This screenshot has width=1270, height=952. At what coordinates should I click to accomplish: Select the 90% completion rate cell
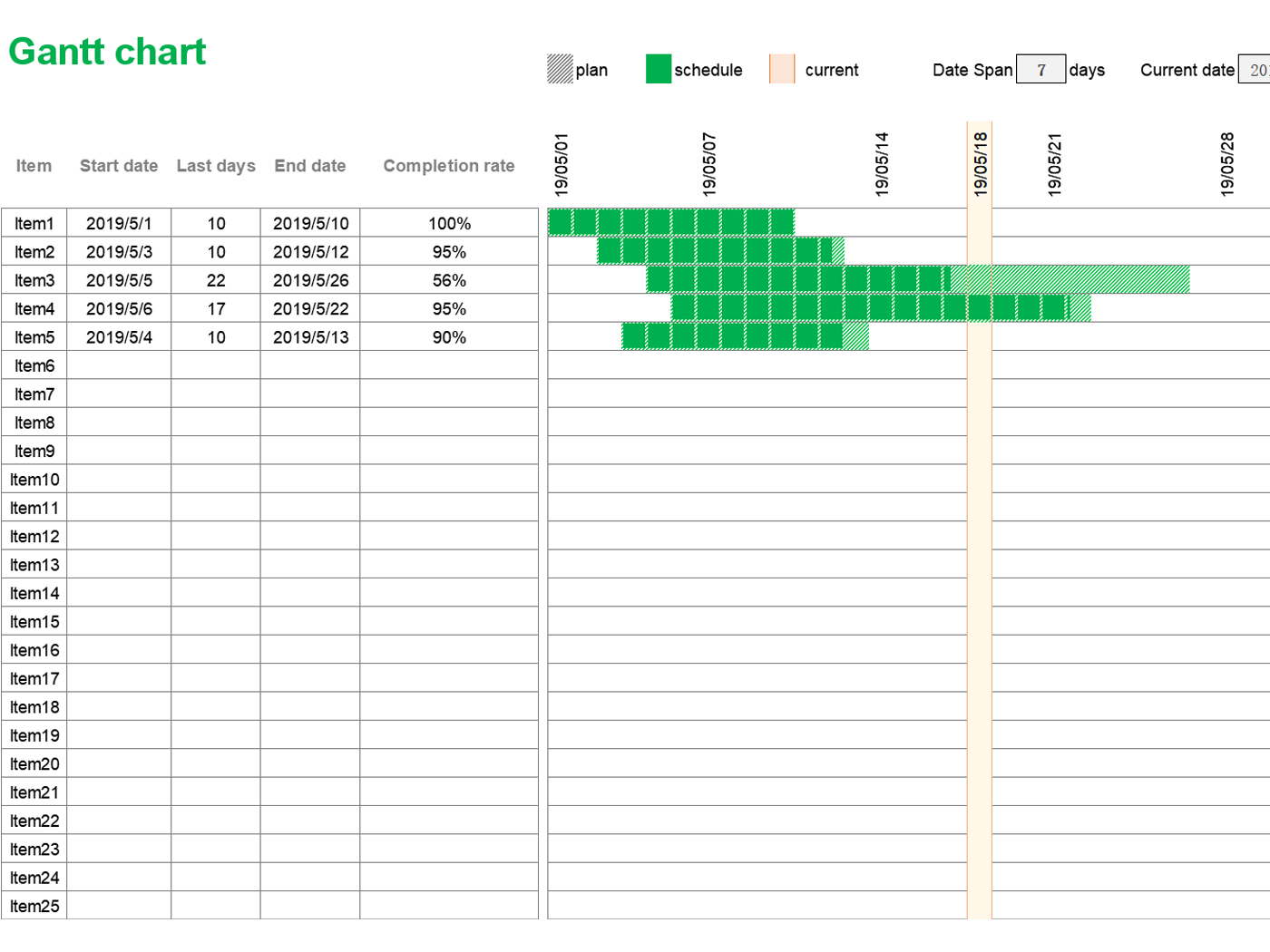pos(449,337)
